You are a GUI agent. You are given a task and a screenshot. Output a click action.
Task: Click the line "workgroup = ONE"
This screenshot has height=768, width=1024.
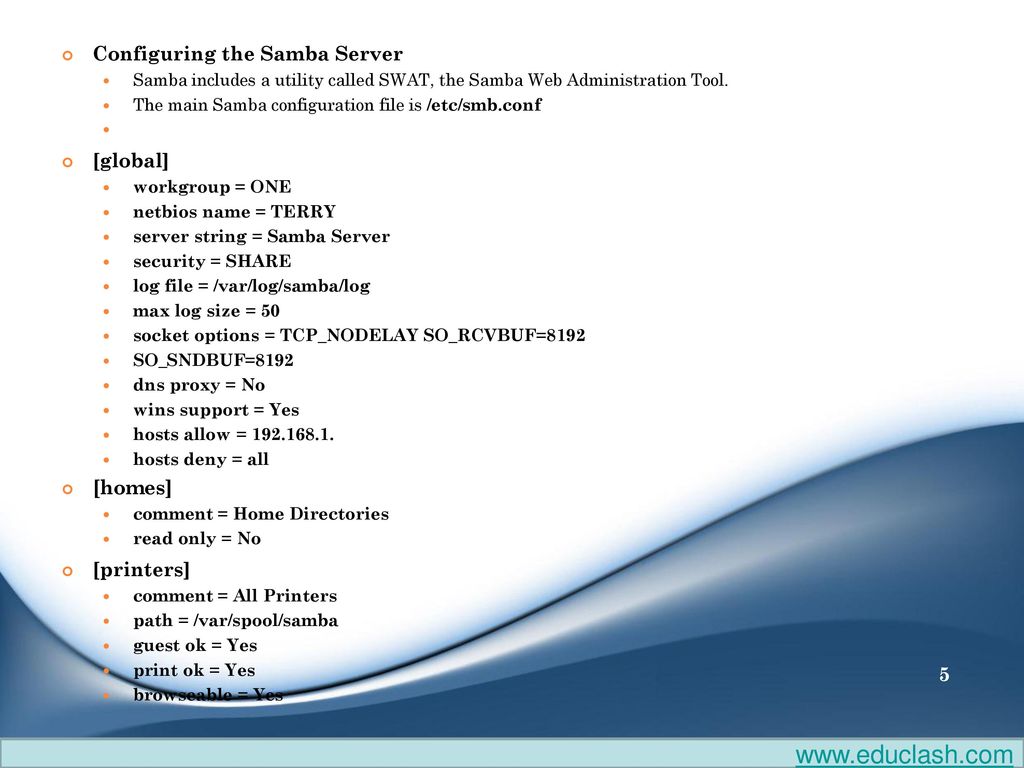click(212, 187)
